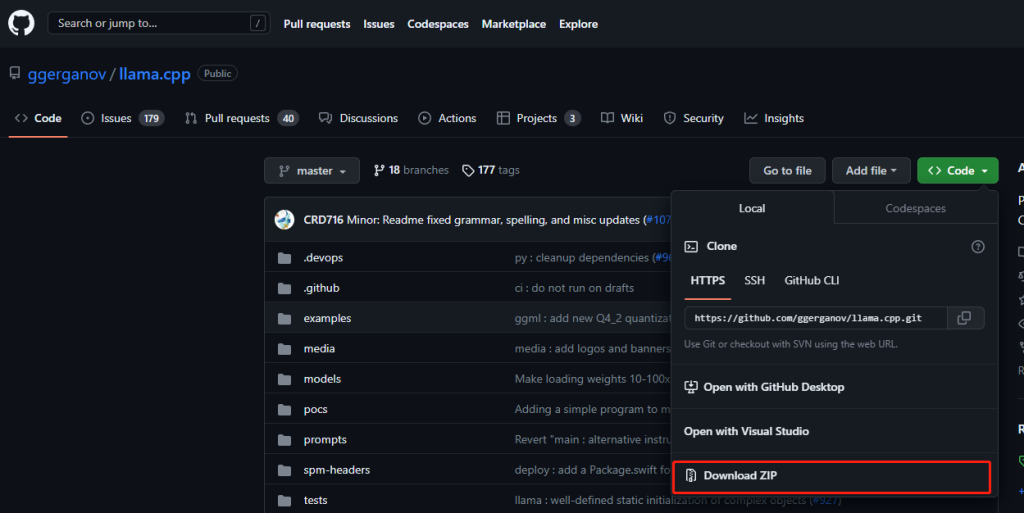Switch to the Codespaces tab in dropdown
Screen dimensions: 1024x513
916,208
